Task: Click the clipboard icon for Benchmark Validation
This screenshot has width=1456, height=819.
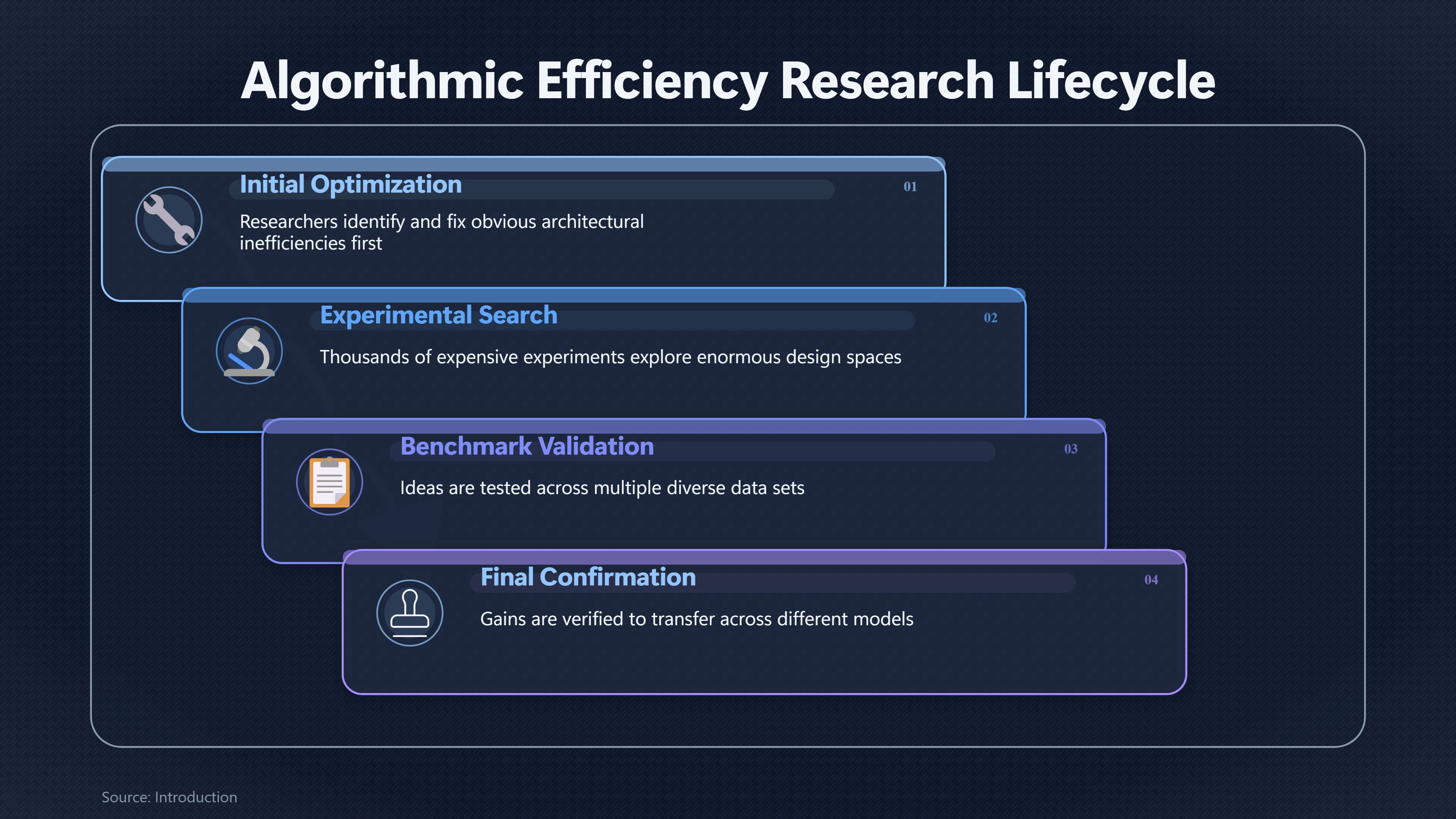Action: [329, 482]
